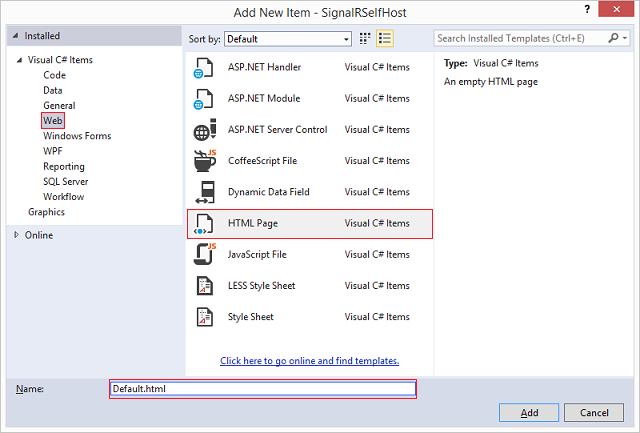Close the Add New Item dialog
The height and width of the screenshot is (433, 640).
pyautogui.click(x=616, y=9)
